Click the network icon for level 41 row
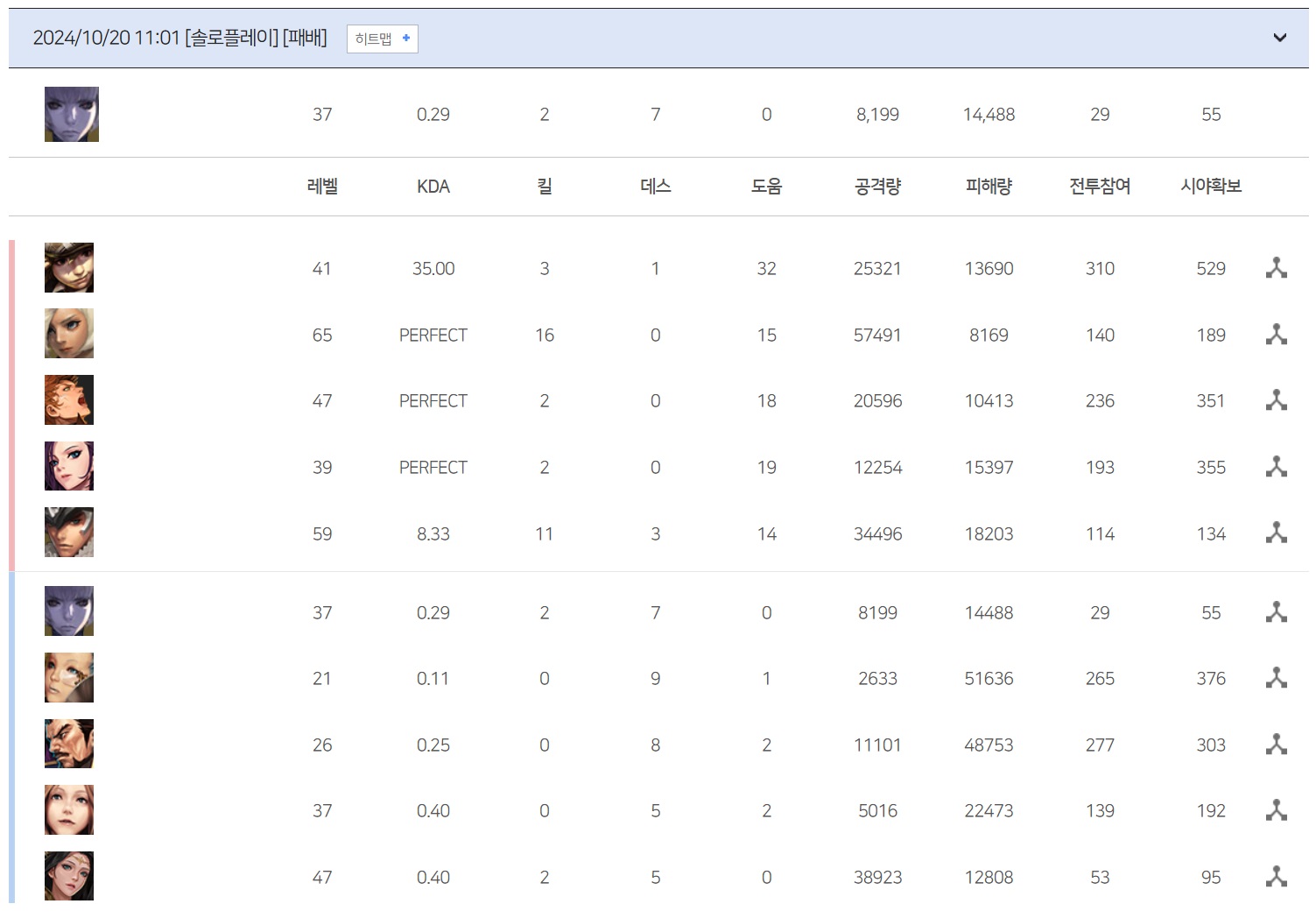Viewport: 1316px width, 918px height. 1276,268
